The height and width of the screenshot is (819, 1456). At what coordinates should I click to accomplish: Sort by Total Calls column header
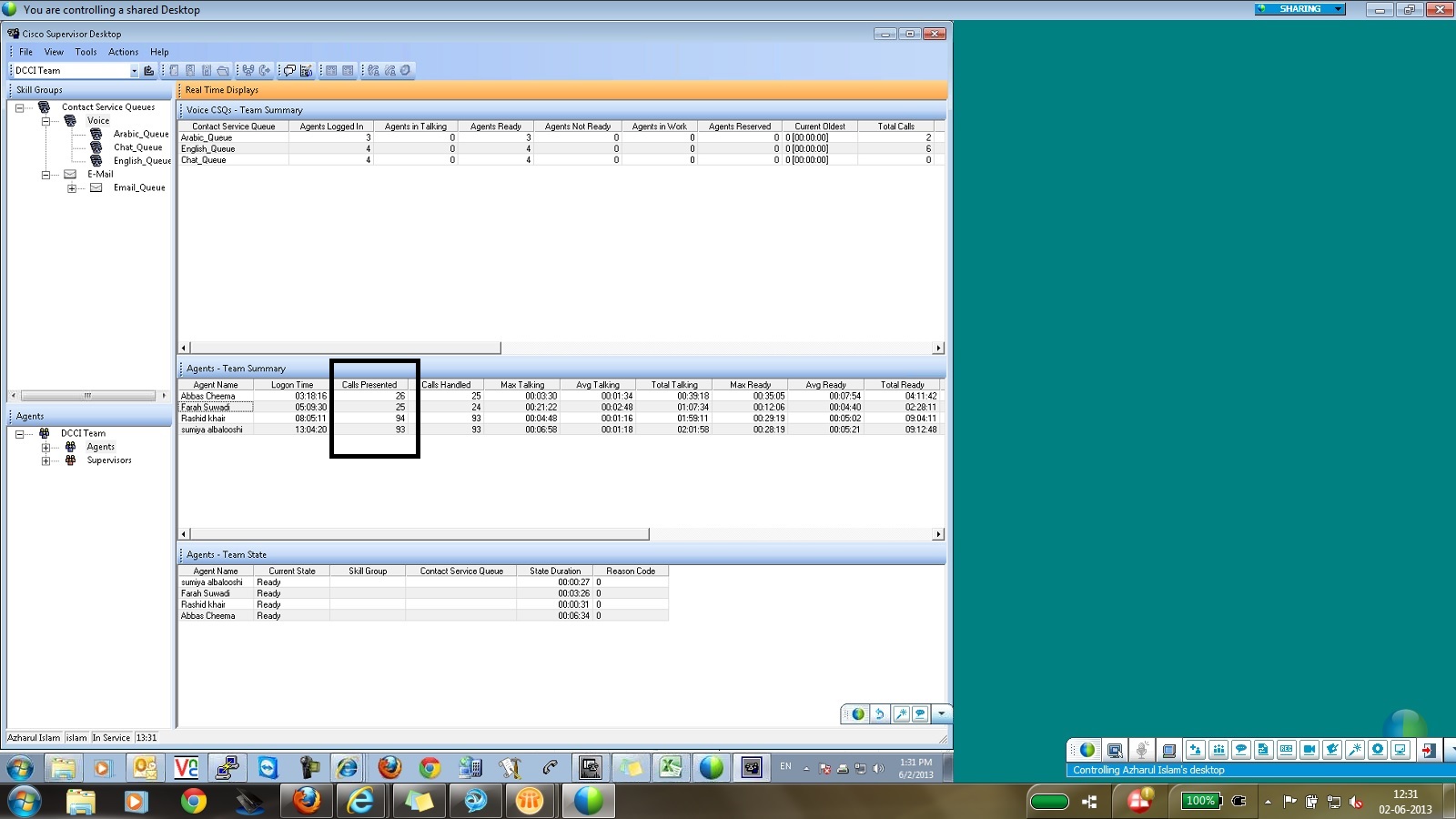tap(896, 126)
